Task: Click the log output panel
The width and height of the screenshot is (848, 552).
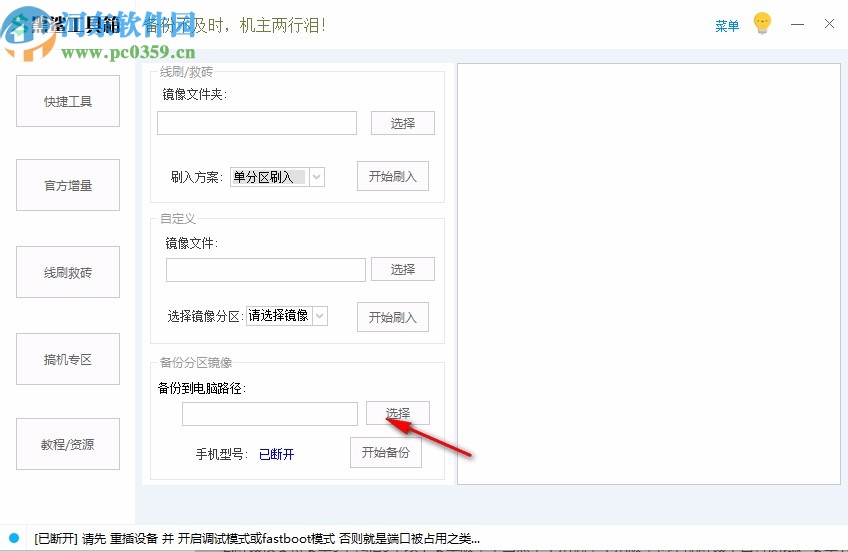Action: point(649,274)
